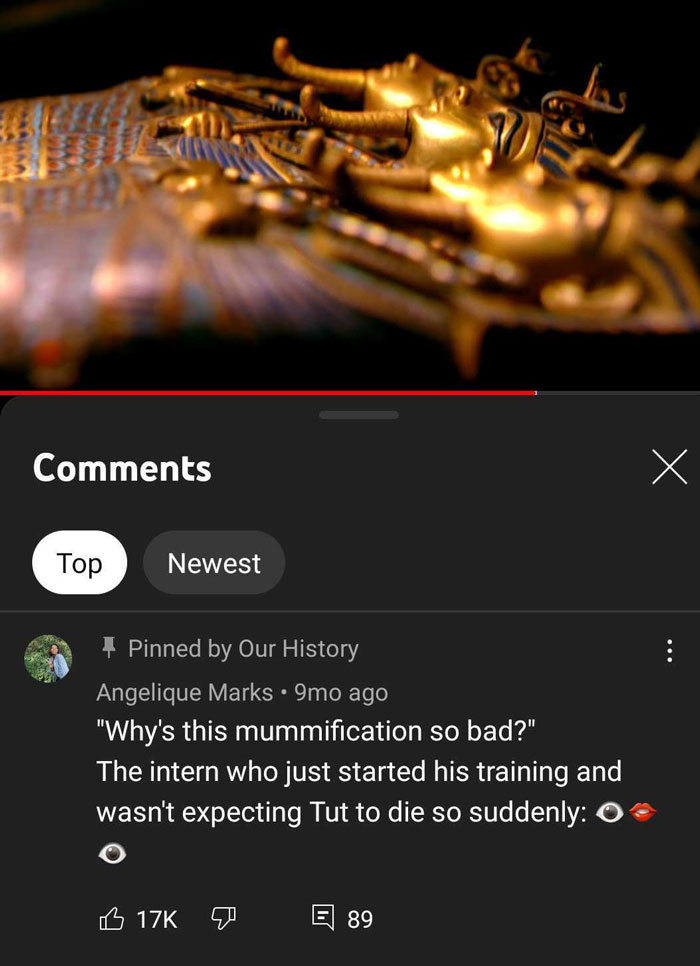
Task: Like Angelique Marks' comment with thumbs up
Action: point(112,920)
